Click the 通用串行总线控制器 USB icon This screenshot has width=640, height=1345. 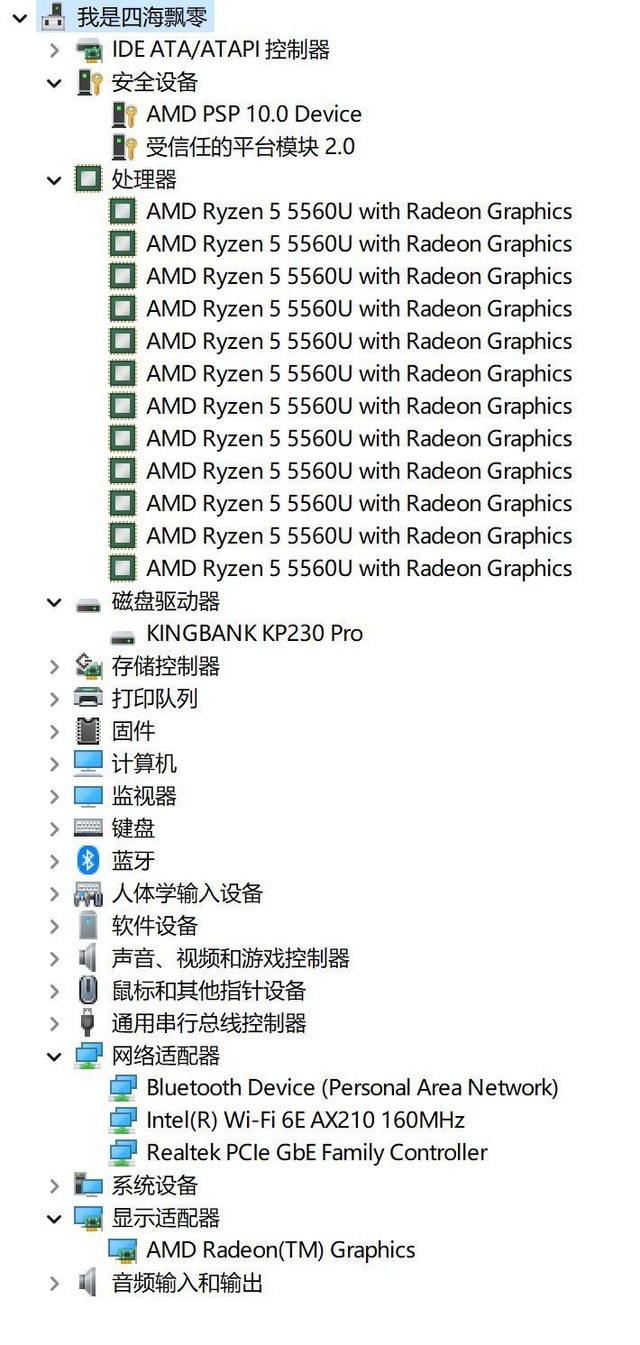(88, 1023)
